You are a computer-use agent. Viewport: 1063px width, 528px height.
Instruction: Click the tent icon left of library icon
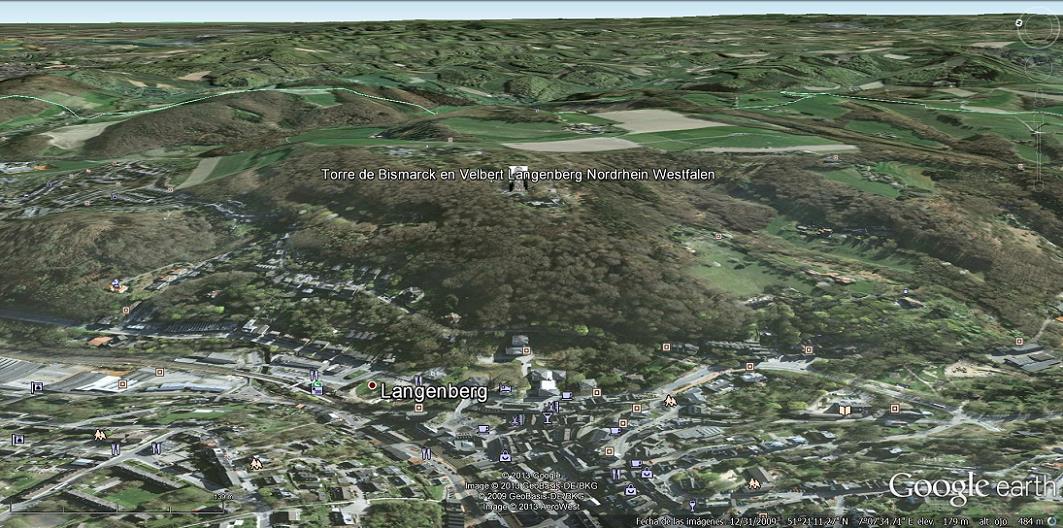(x=669, y=401)
